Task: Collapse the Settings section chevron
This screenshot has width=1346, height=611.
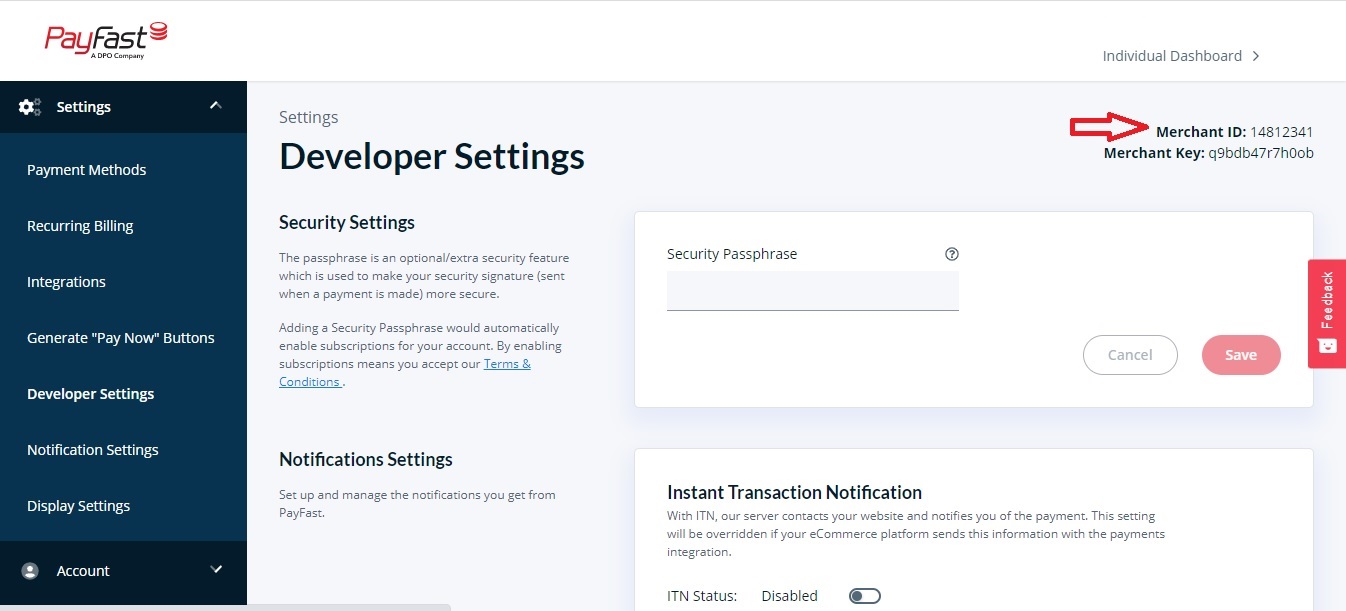Action: 215,105
